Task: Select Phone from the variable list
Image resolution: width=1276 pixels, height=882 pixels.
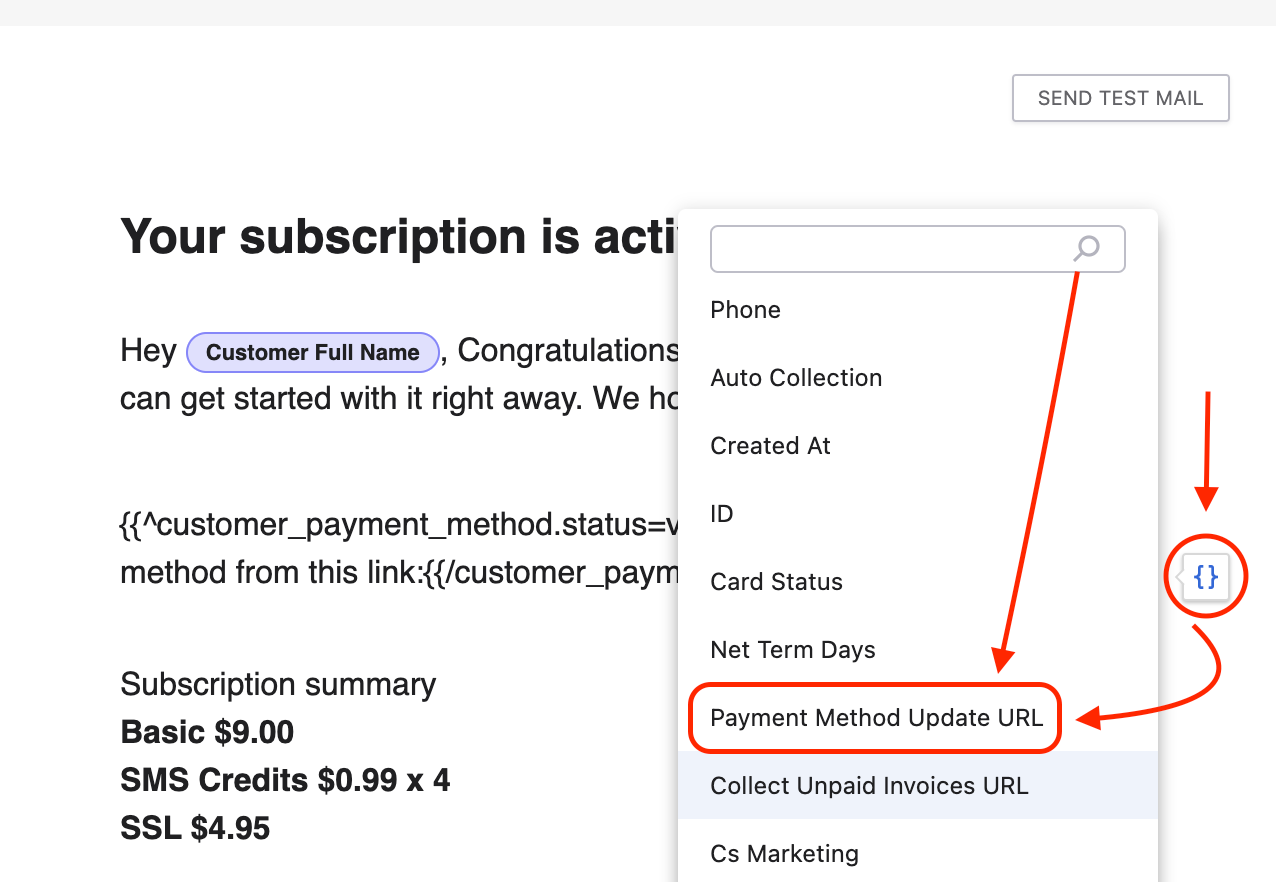Action: [746, 310]
